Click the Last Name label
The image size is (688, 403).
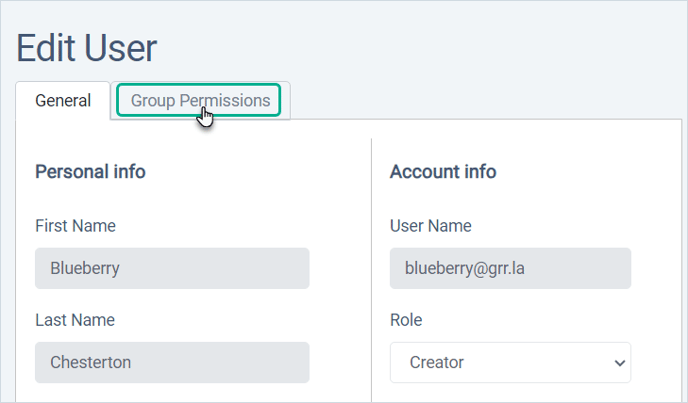pyautogui.click(x=75, y=320)
